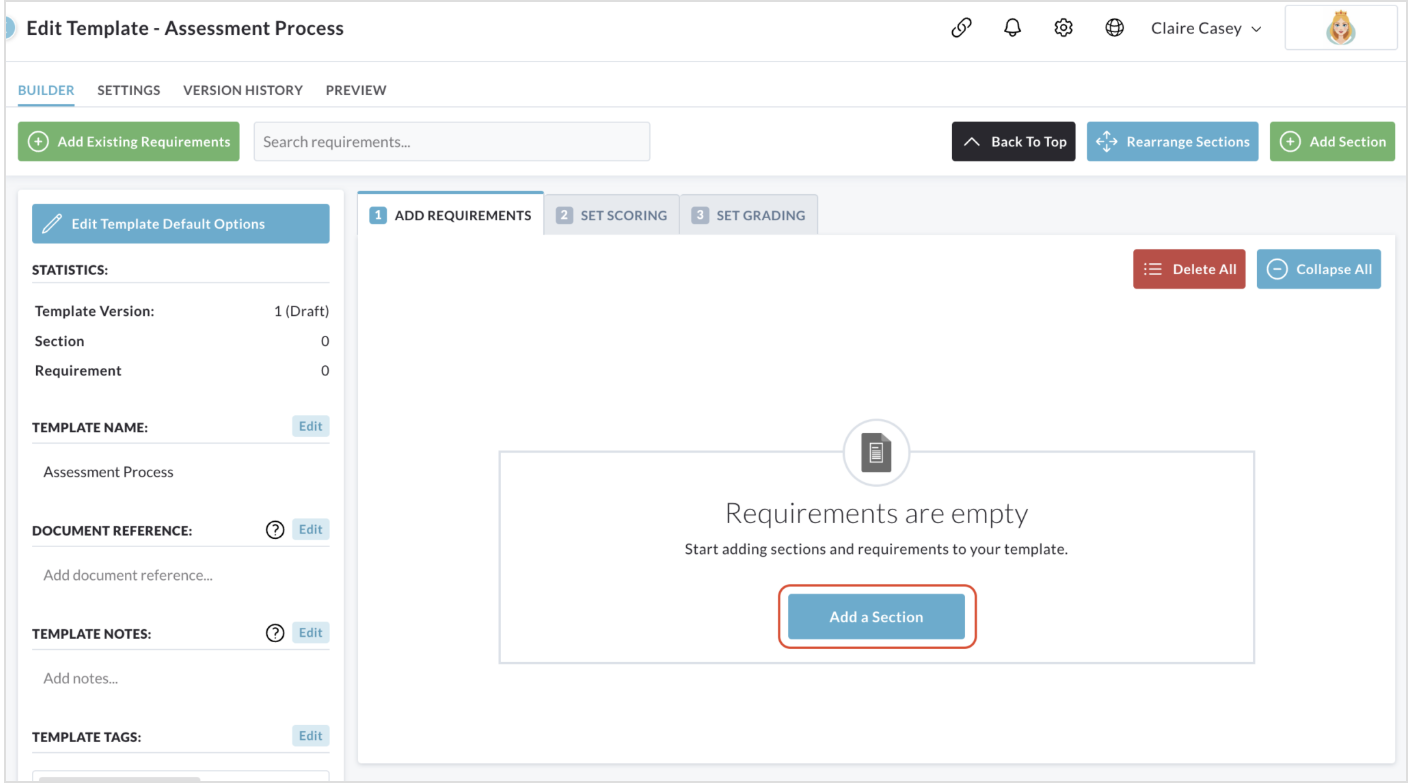
Task: Open the notifications bell icon
Action: (x=1012, y=28)
